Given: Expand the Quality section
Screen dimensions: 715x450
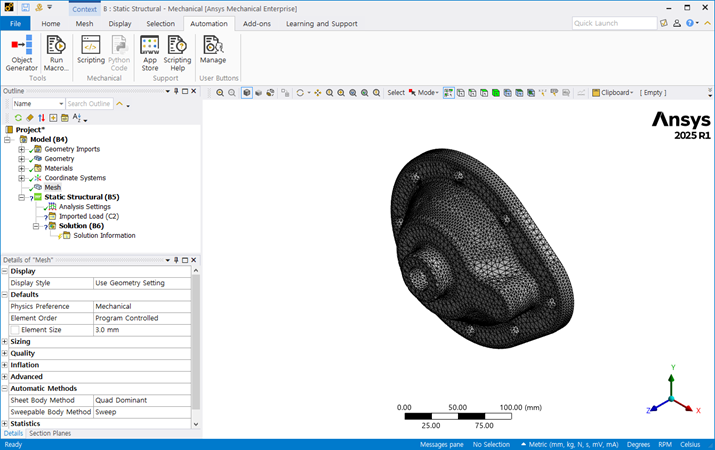Looking at the screenshot, I should point(5,353).
